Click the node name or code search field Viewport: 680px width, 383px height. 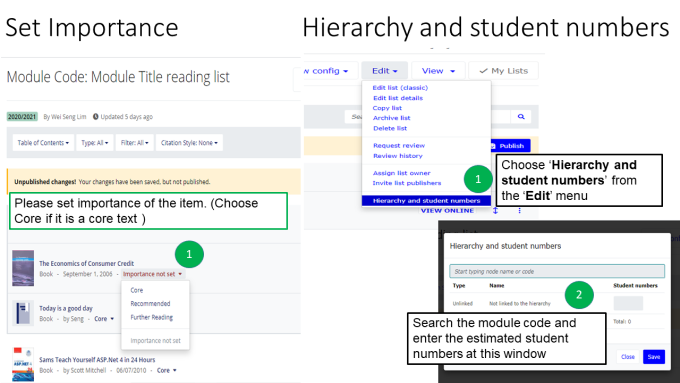[x=557, y=272]
